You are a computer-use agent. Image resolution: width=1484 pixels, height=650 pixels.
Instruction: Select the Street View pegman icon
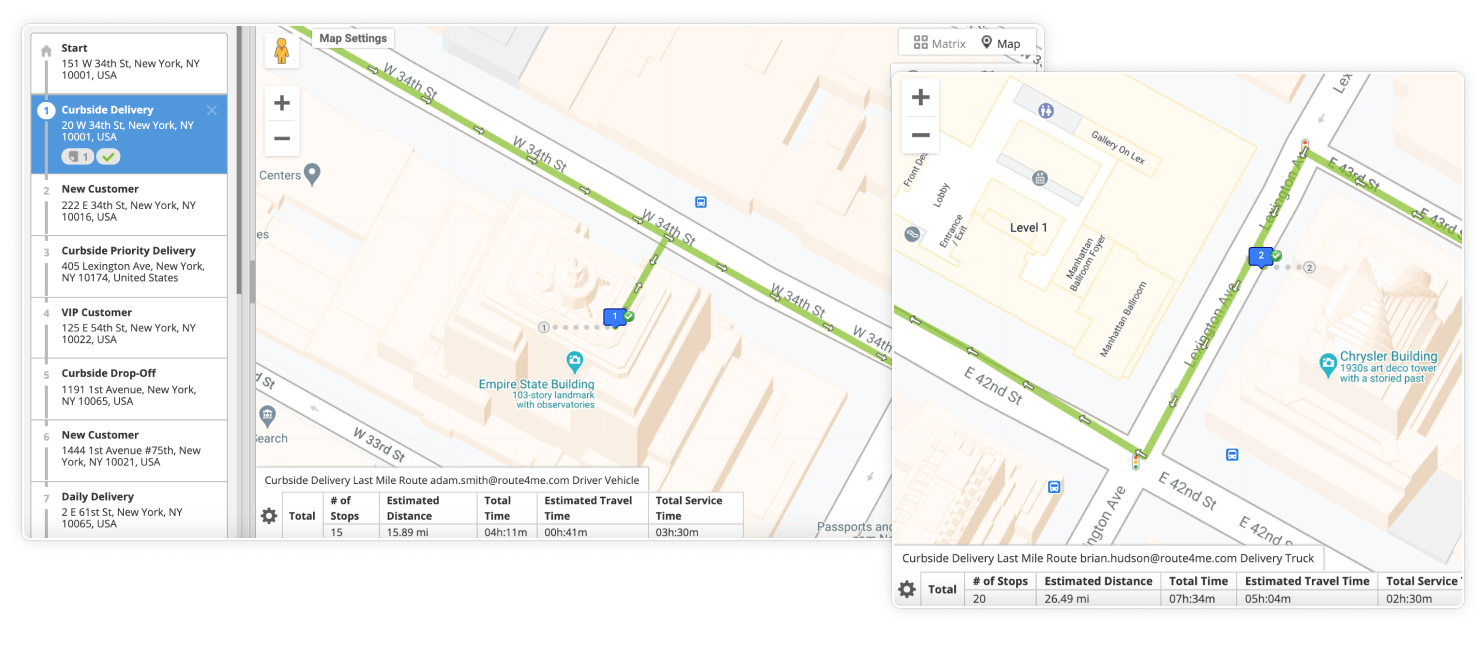click(281, 50)
